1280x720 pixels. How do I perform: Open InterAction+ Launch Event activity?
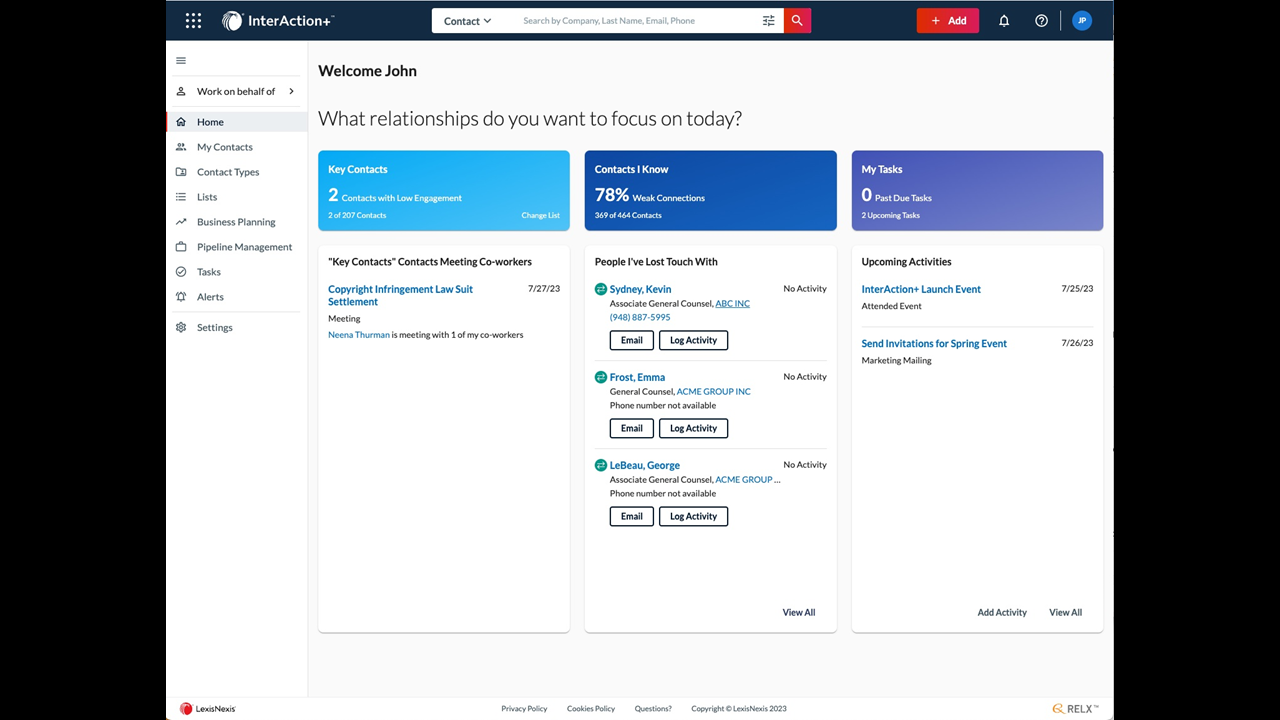(921, 289)
